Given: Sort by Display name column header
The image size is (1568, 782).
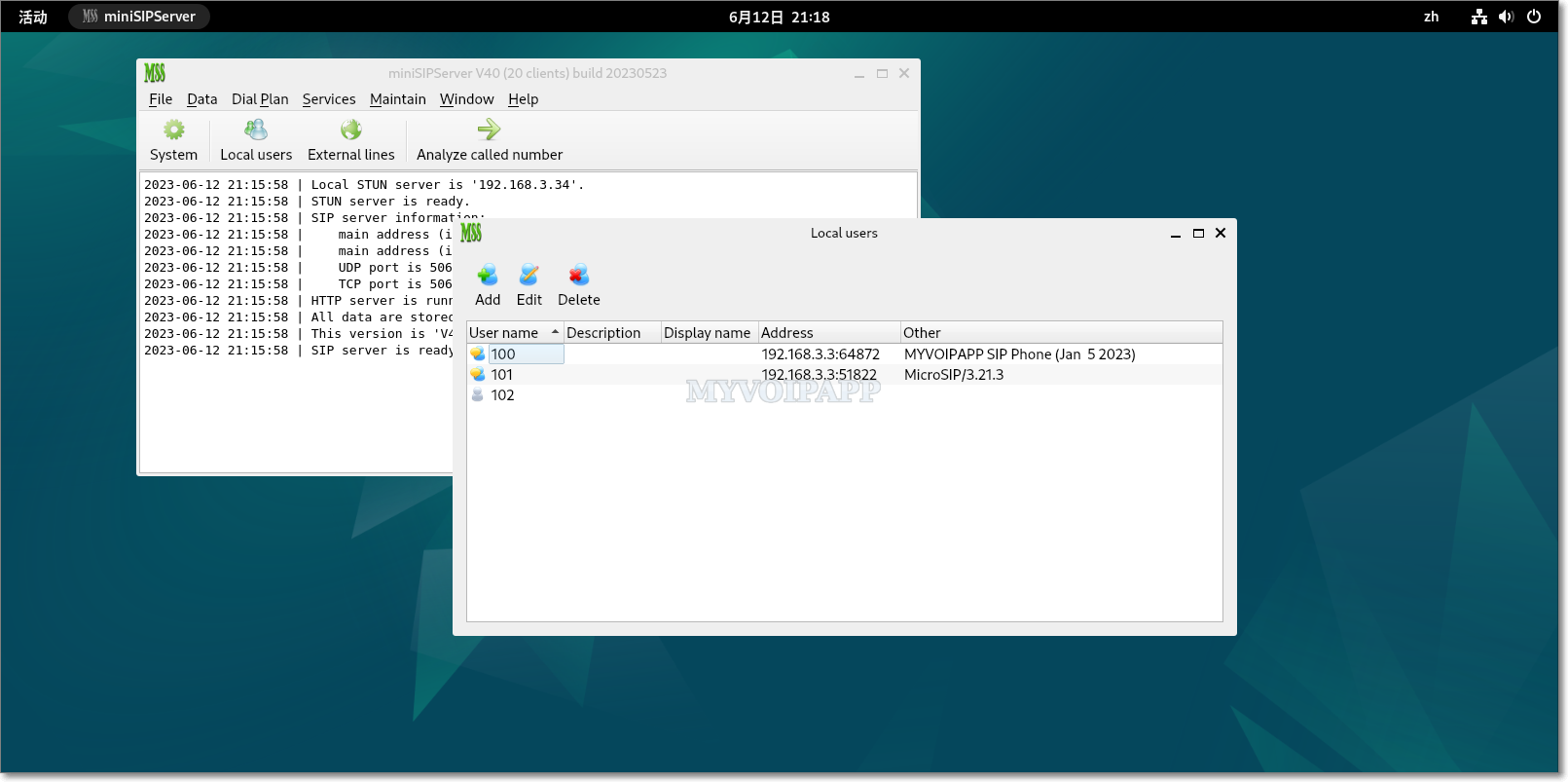Looking at the screenshot, I should pos(710,333).
